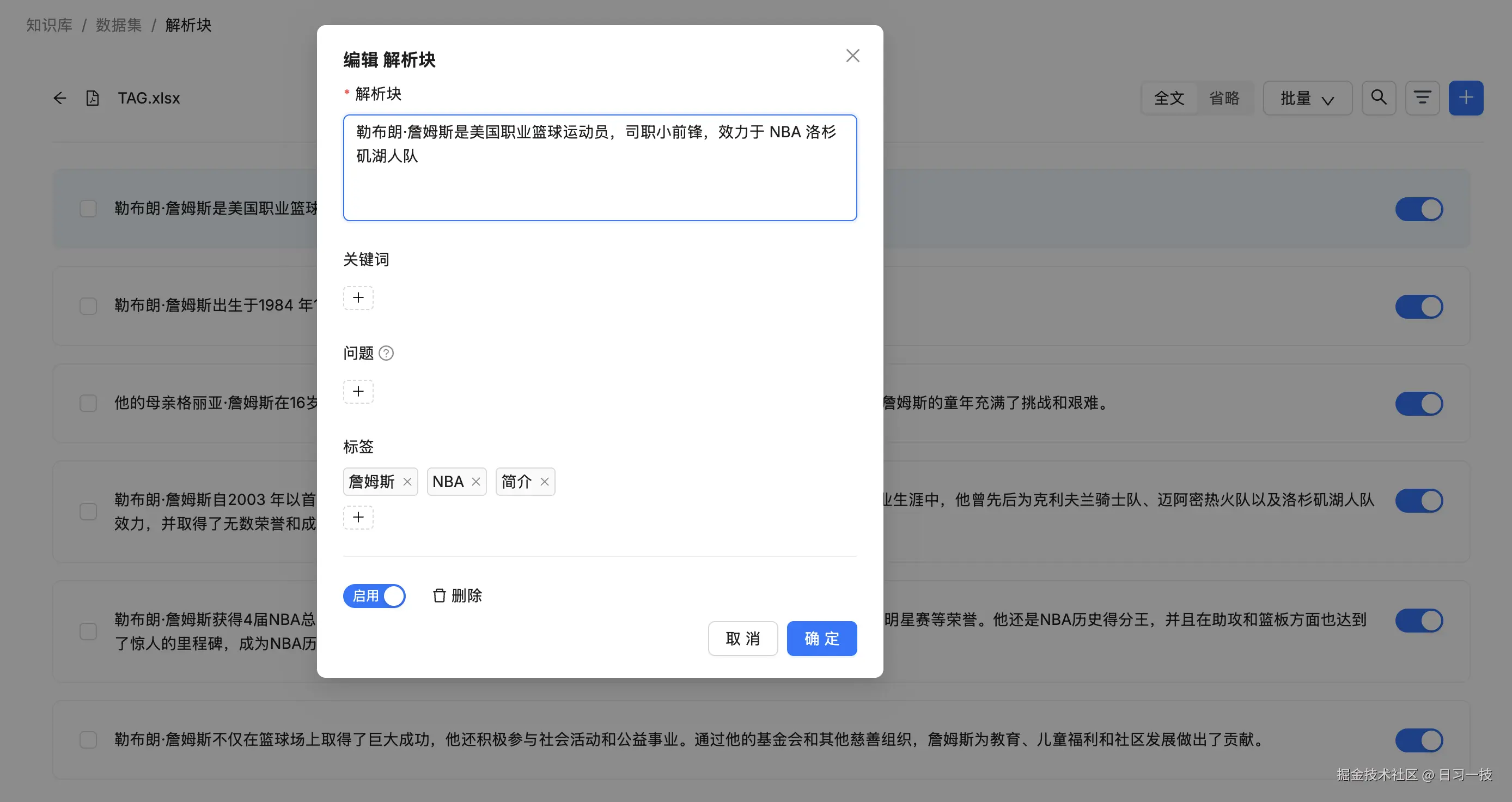
Task: Toggle switch for 美国职业篮球 row
Action: pyautogui.click(x=1419, y=209)
